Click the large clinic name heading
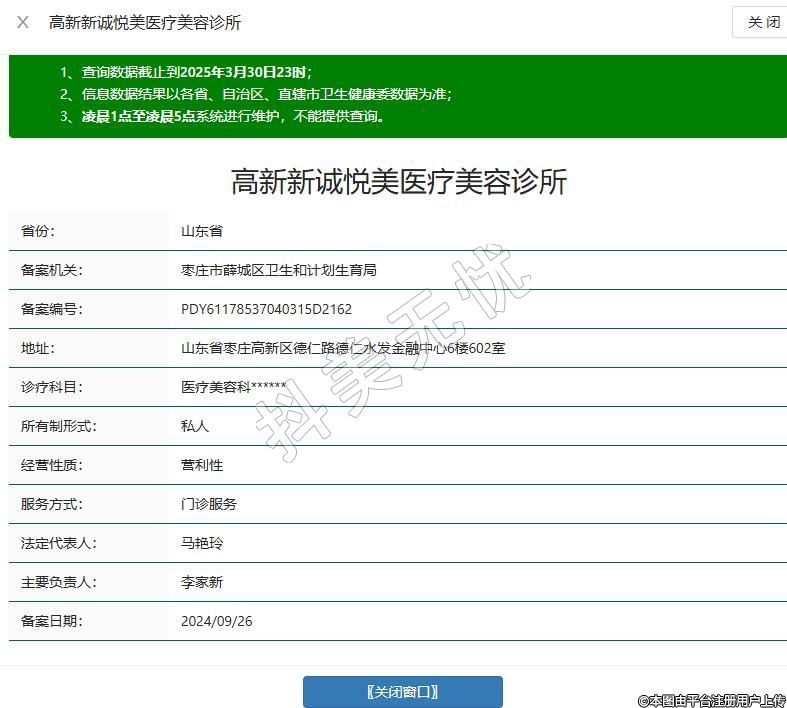Screen dimensions: 787x708 coord(399,181)
